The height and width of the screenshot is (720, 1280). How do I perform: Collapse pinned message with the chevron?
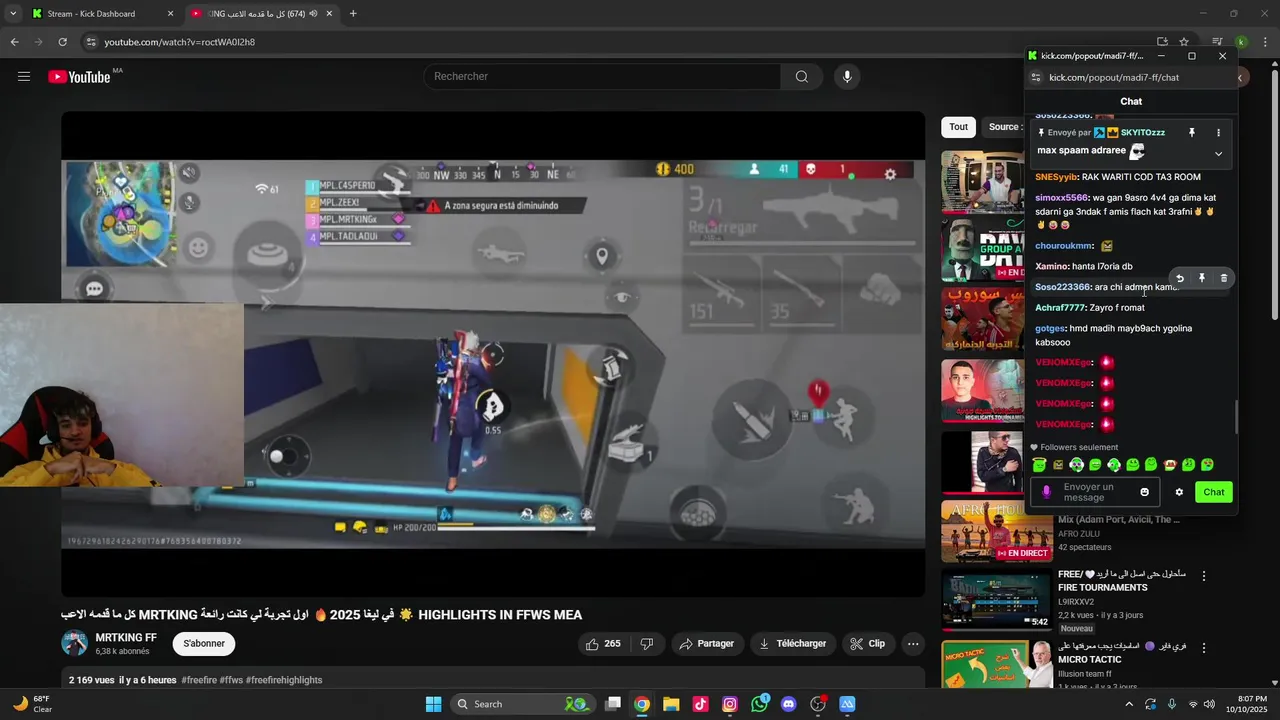click(1218, 154)
